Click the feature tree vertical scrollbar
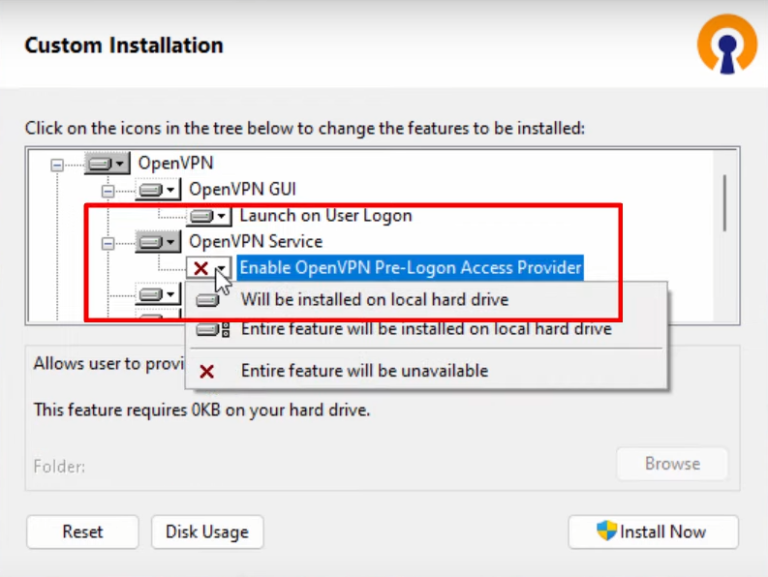 click(724, 200)
